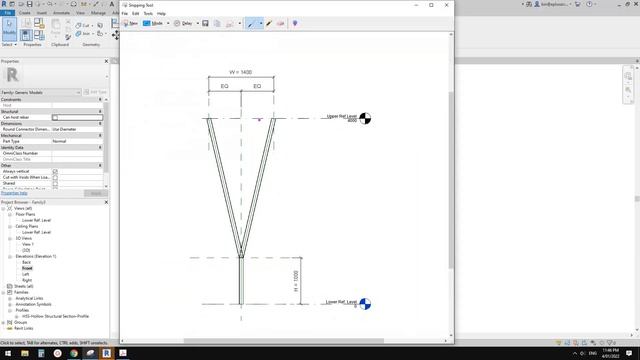This screenshot has height=360, width=640.
Task: Select the Highlighter tool
Action: 269,24
